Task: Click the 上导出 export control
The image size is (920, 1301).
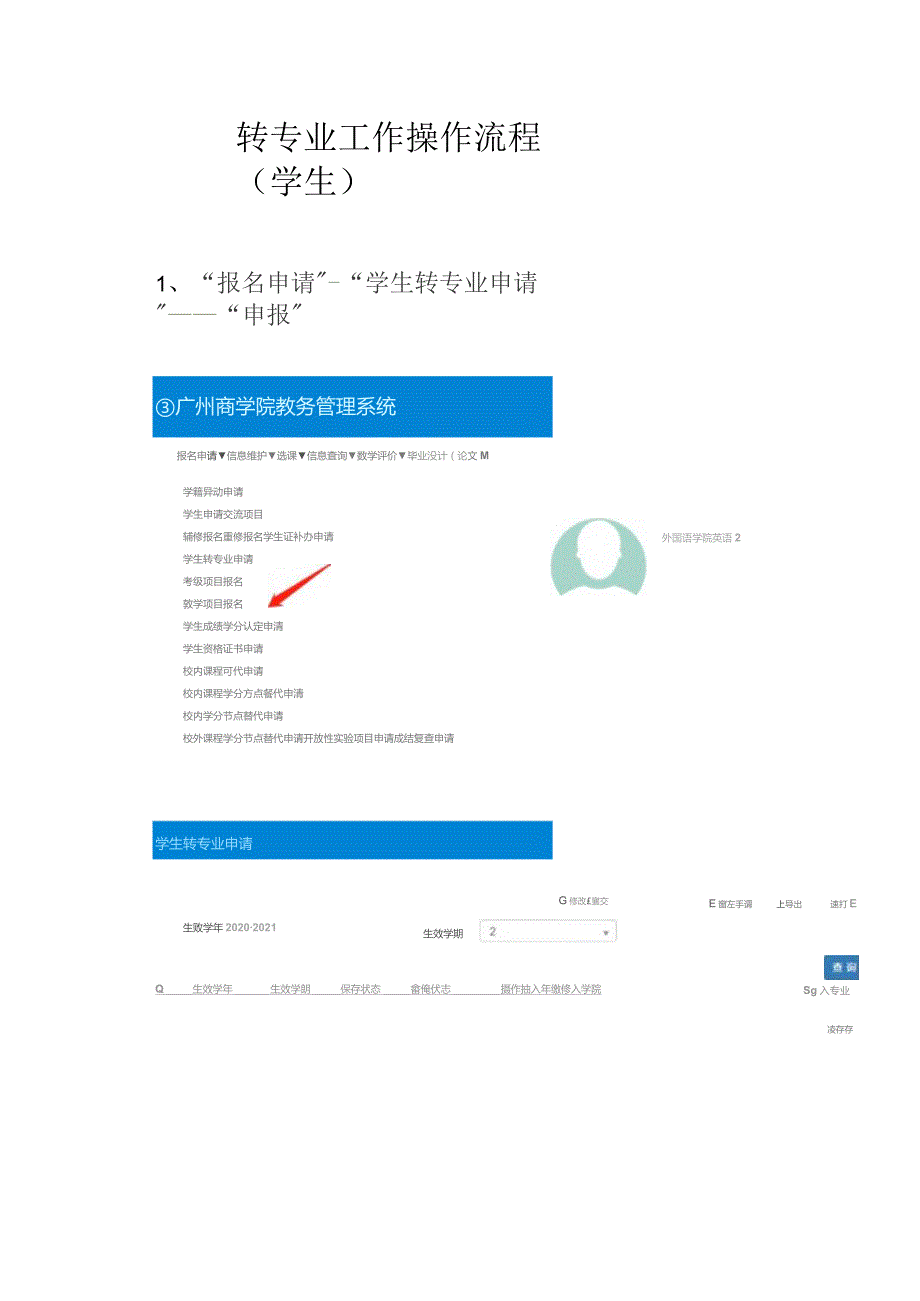Action: click(789, 904)
